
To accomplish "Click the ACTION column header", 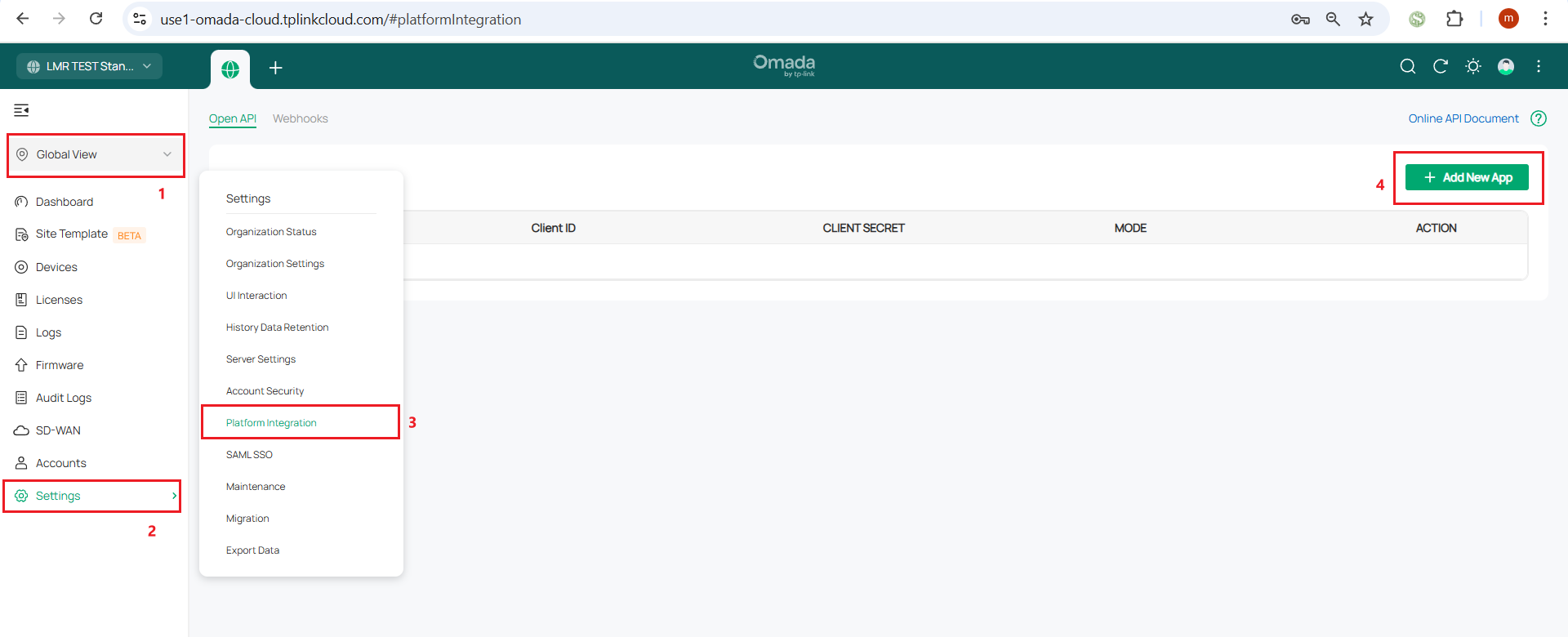I will pyautogui.click(x=1437, y=228).
